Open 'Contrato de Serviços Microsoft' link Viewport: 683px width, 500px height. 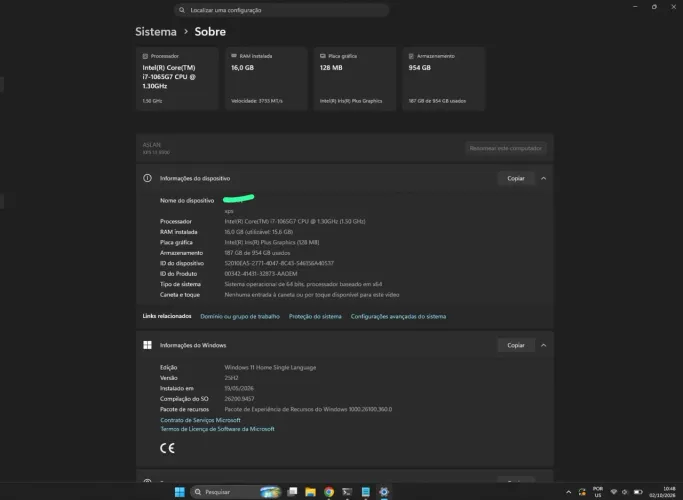tap(200, 420)
